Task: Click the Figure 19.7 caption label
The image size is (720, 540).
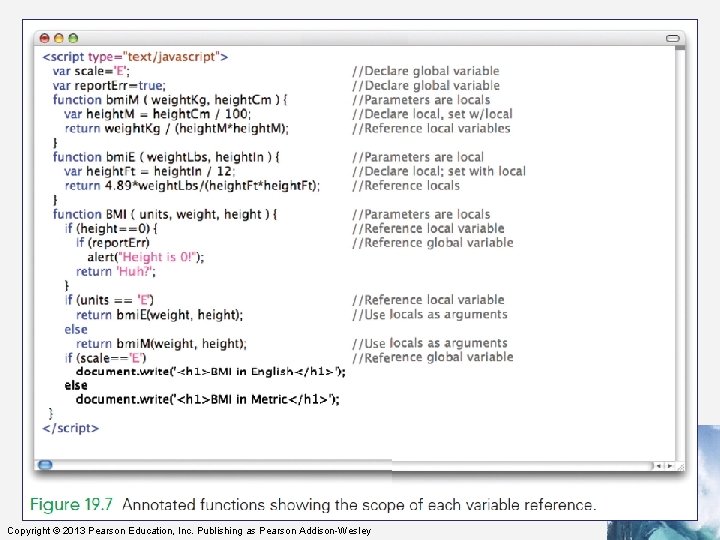Action: (x=71, y=504)
